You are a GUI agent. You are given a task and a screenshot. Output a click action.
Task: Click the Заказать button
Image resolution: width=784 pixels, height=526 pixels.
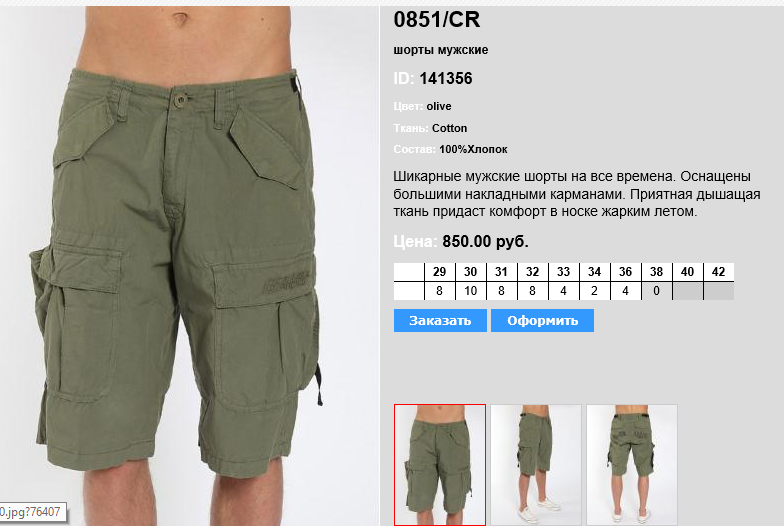point(440,320)
